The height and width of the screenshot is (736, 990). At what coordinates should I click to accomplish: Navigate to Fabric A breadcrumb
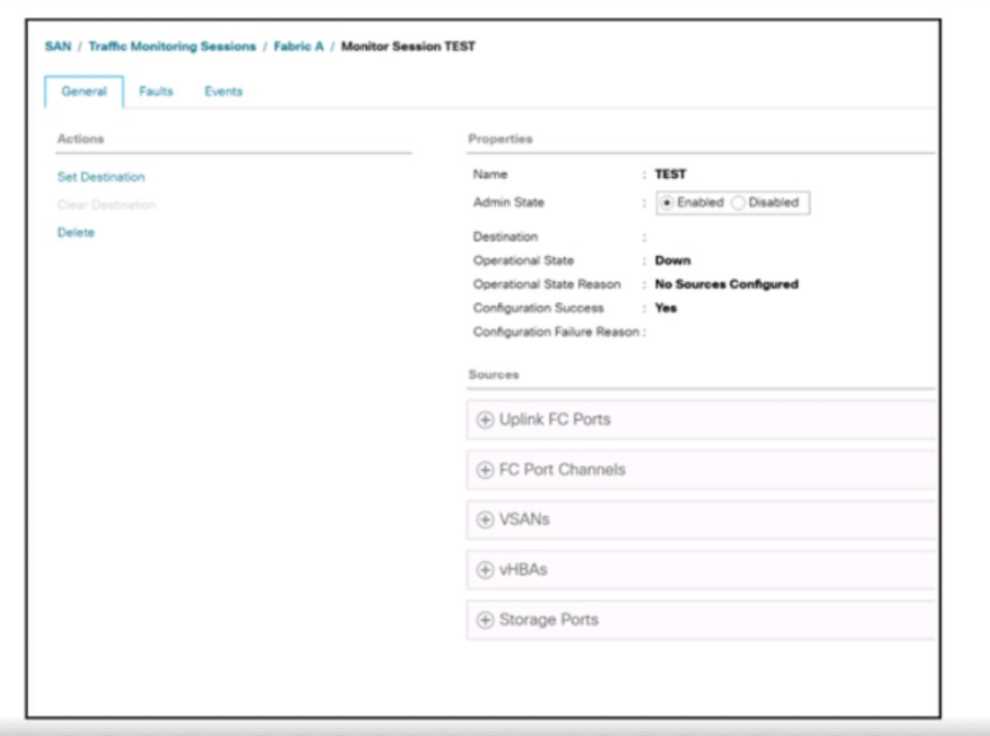[298, 47]
